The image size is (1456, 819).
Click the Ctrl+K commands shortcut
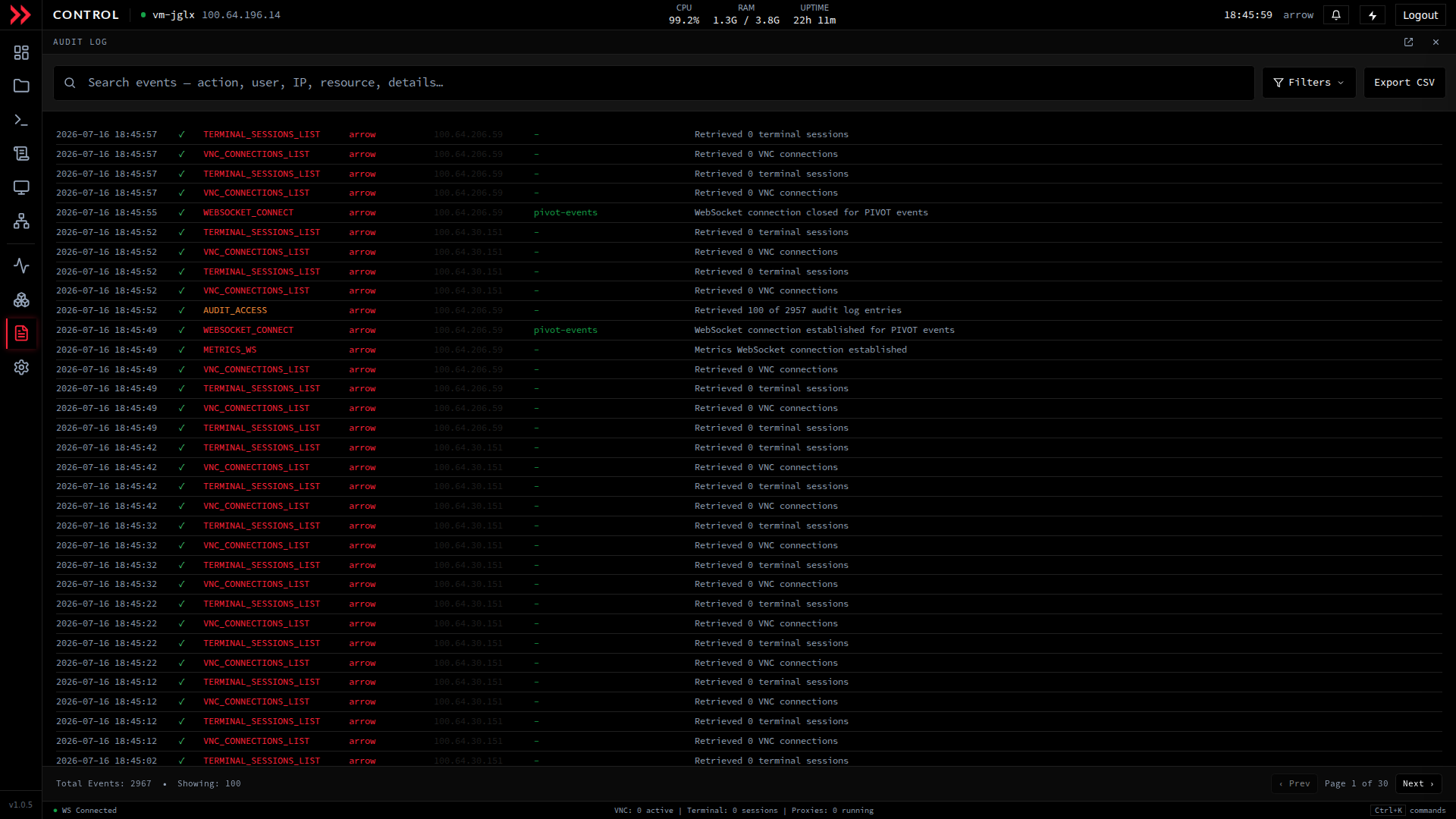pos(1409,810)
